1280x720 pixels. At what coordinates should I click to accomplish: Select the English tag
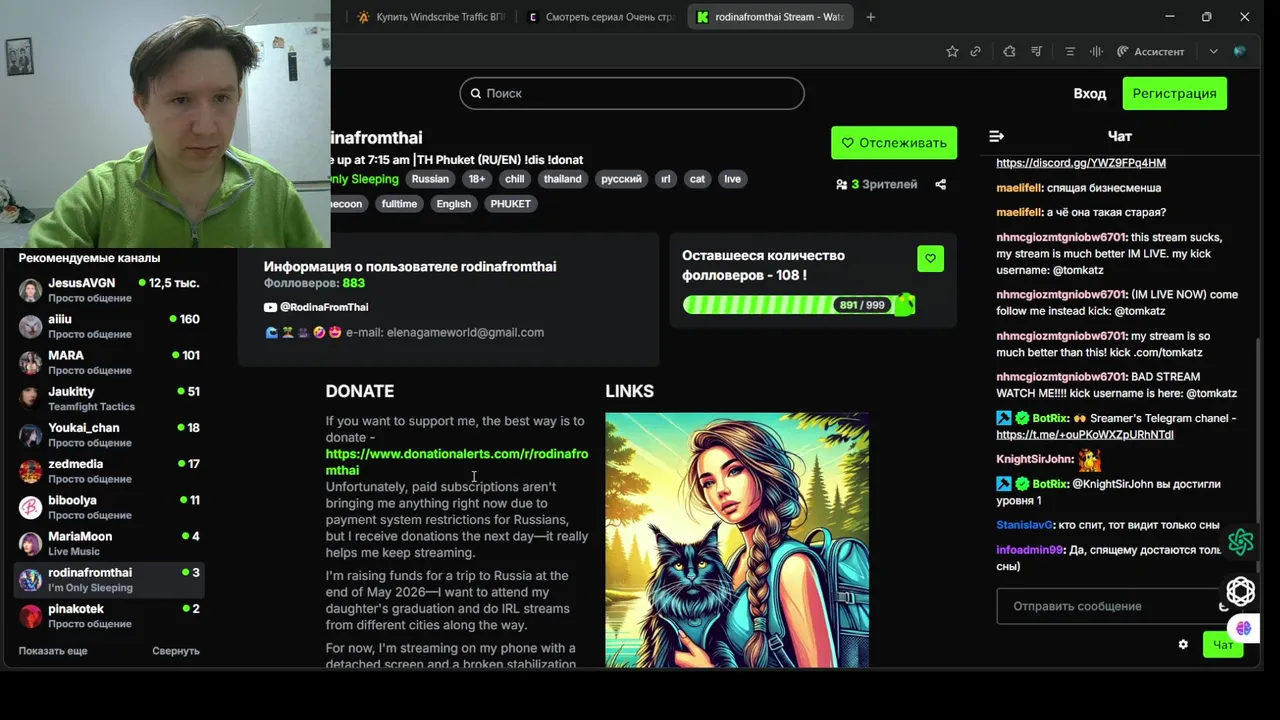(x=453, y=204)
